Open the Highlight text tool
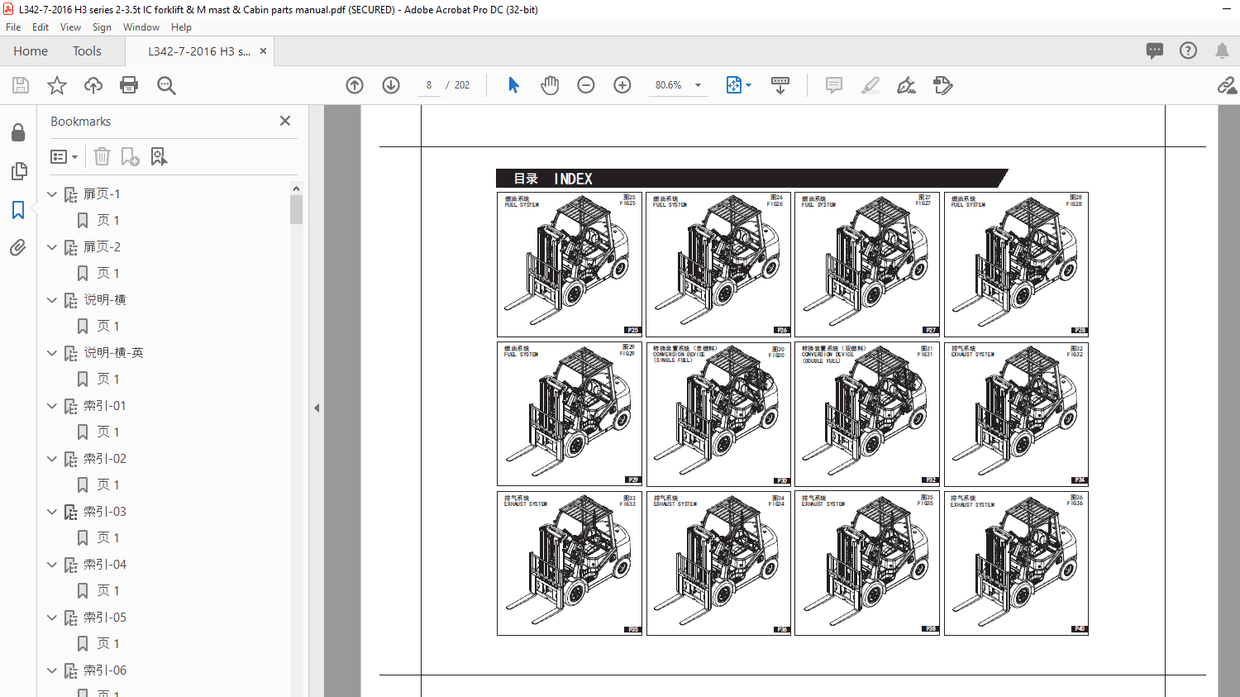The image size is (1240, 697). [x=869, y=85]
